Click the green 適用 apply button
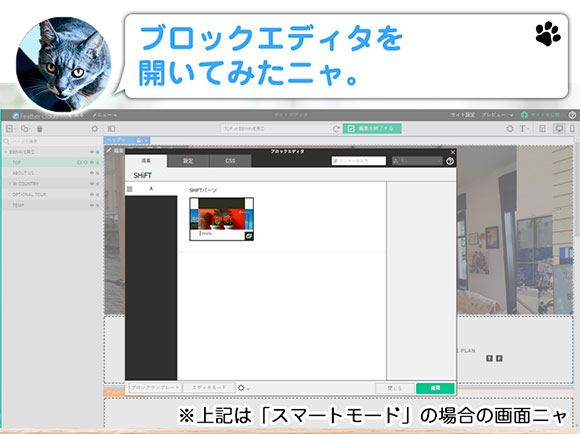Screen dimensions: 580x434 [435, 388]
